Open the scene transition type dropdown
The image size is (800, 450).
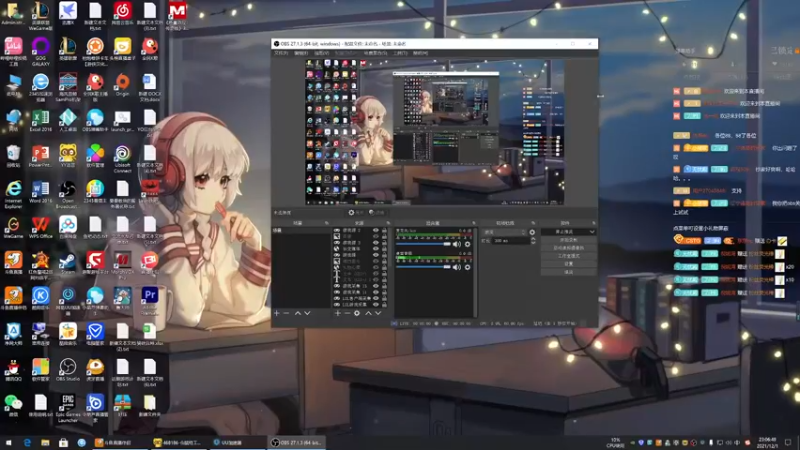point(504,232)
